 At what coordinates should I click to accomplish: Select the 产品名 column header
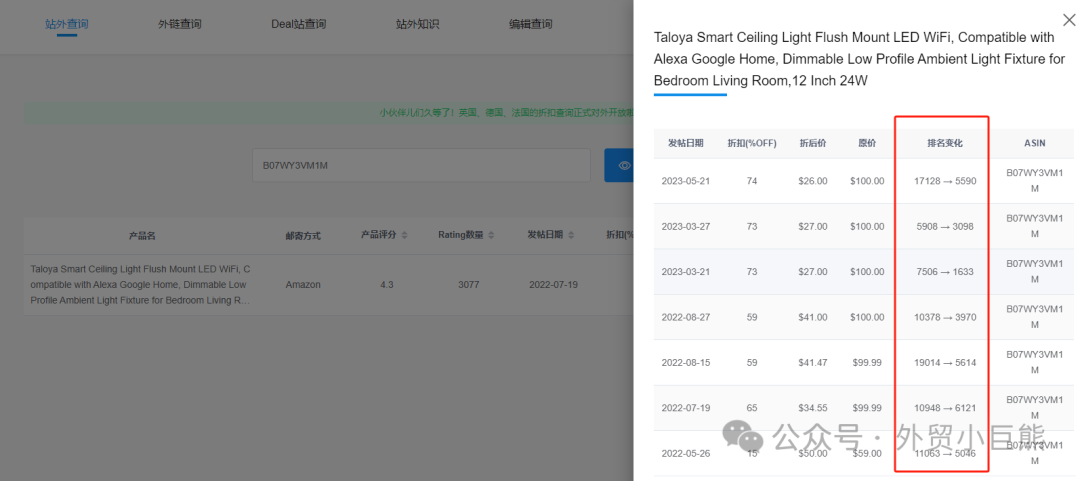click(x=142, y=236)
